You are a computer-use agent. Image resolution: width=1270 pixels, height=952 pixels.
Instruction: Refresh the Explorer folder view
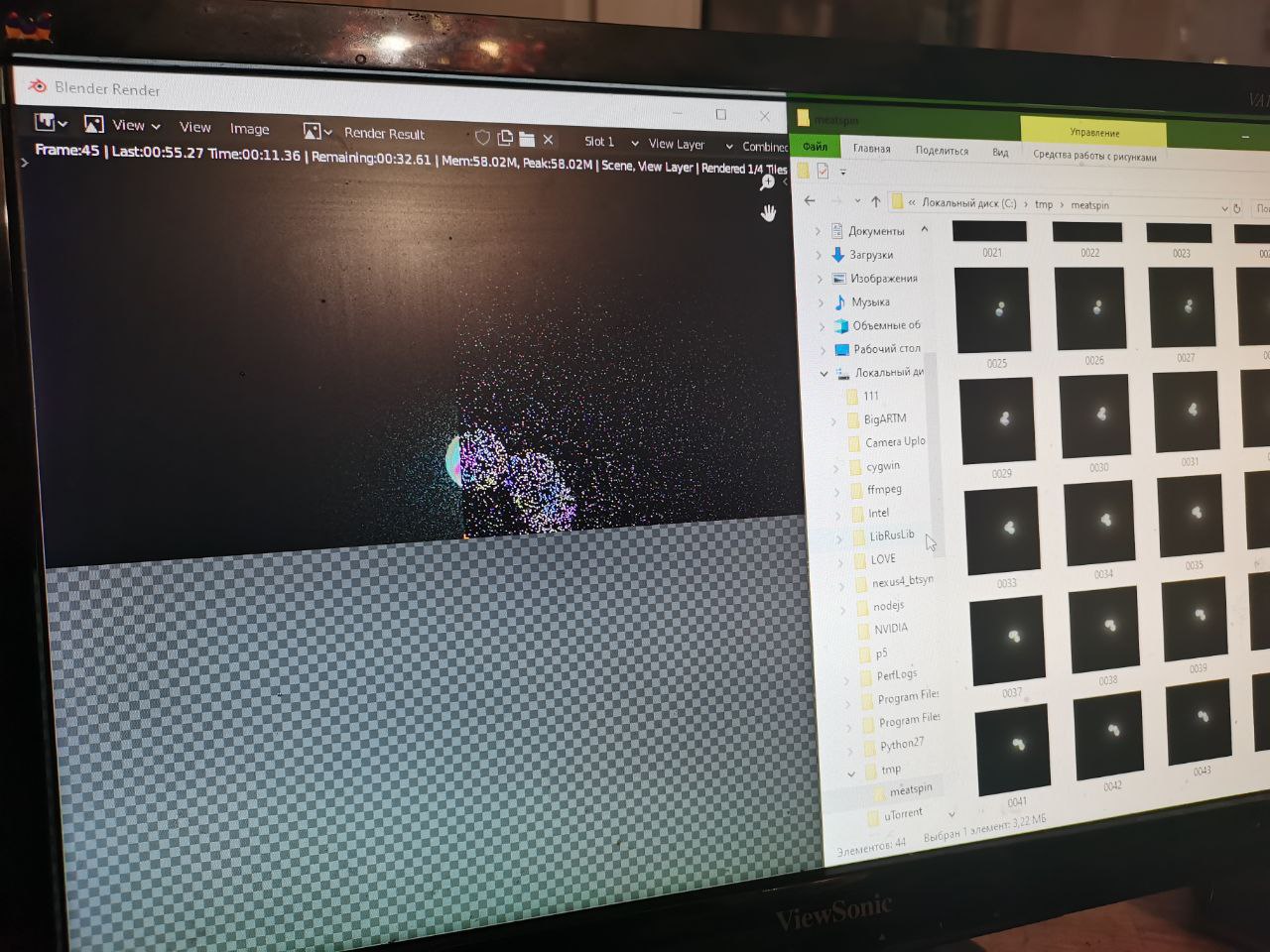point(1237,208)
